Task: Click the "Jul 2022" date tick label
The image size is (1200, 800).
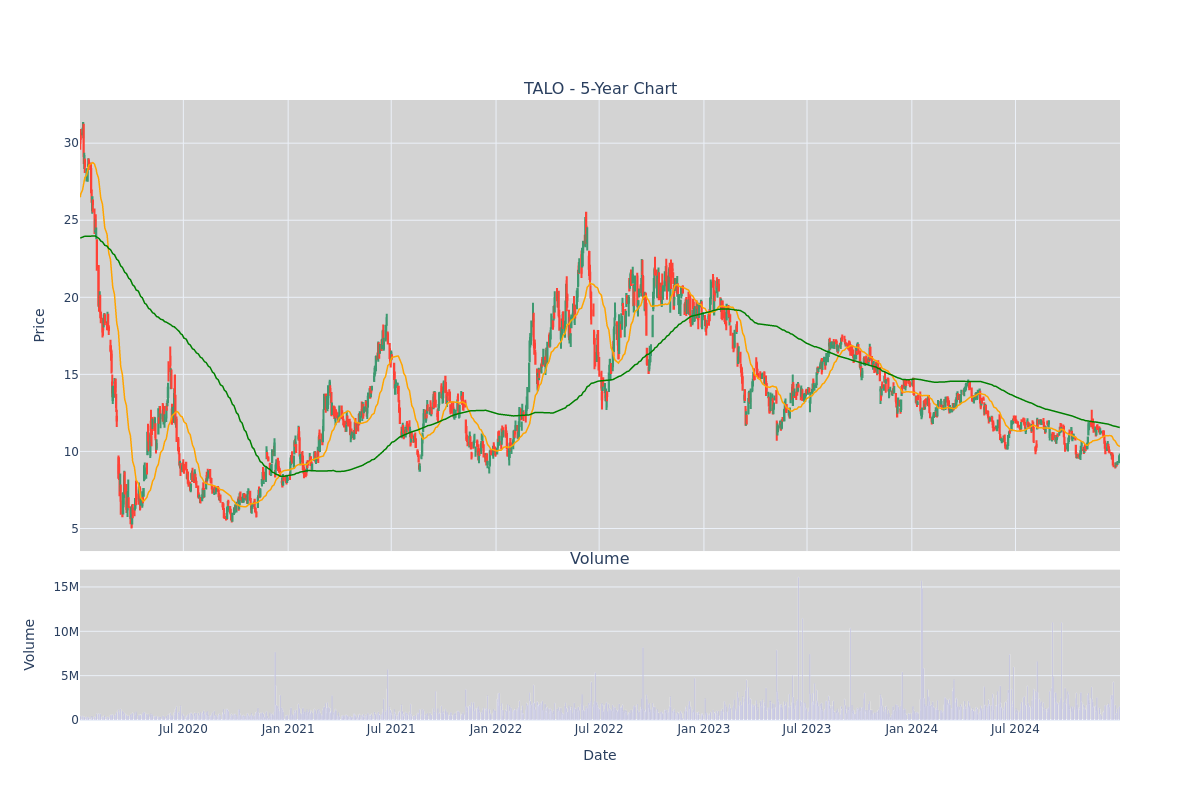Action: pos(599,729)
